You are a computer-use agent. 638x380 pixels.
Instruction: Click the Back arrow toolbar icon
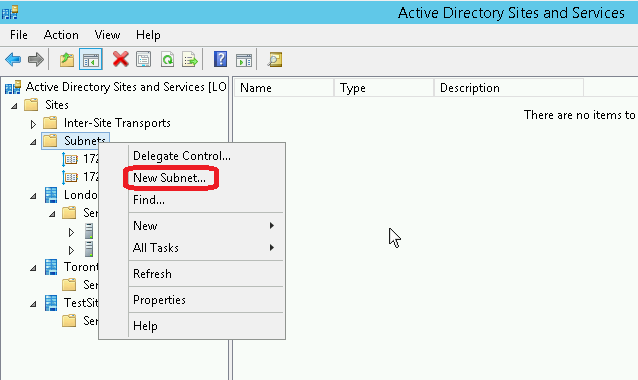13,60
